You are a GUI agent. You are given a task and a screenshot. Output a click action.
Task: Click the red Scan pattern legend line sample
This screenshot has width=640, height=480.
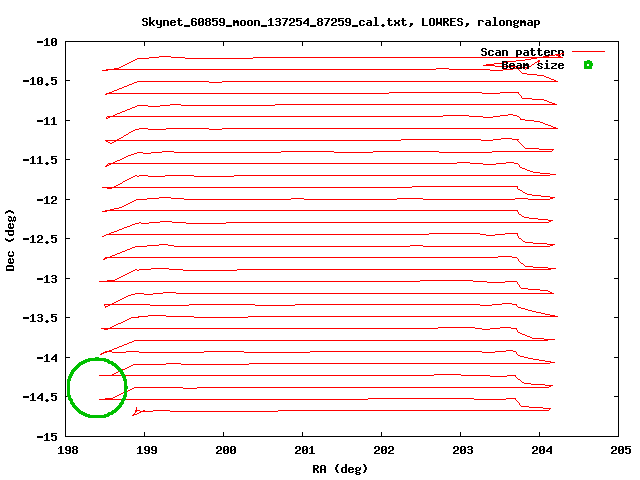(x=588, y=51)
